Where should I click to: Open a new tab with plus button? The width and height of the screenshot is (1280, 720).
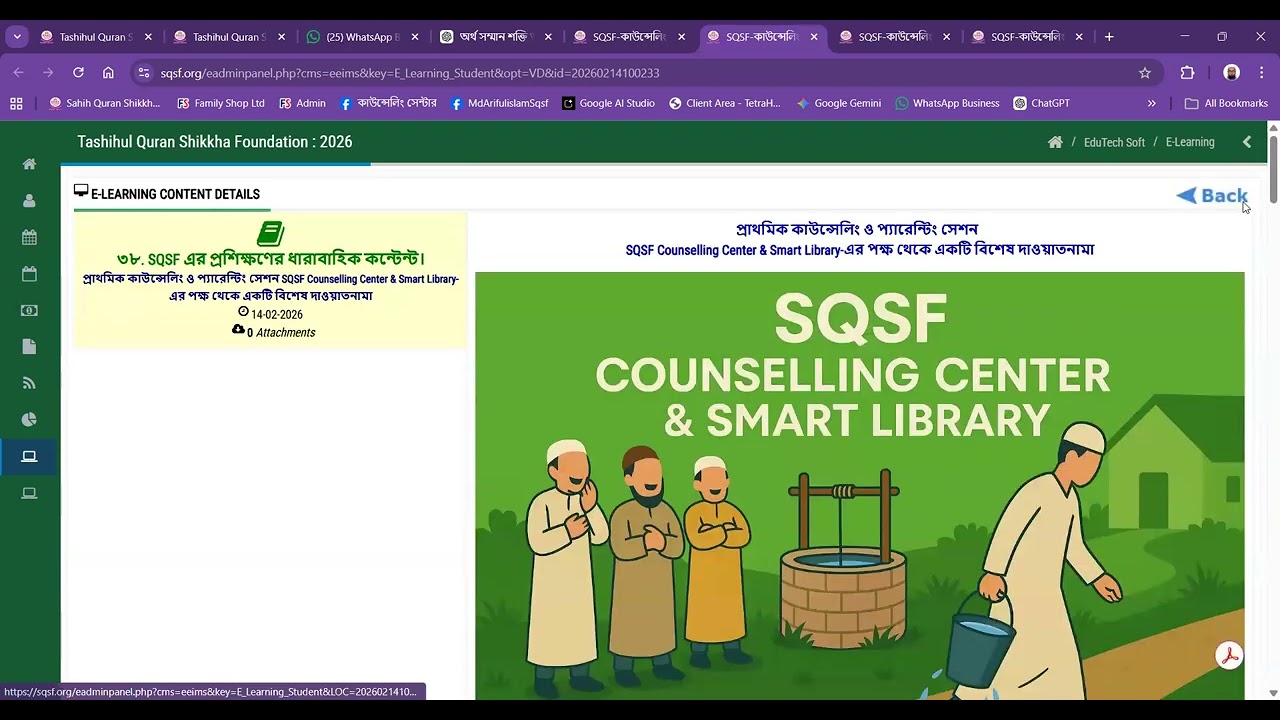(x=1109, y=37)
